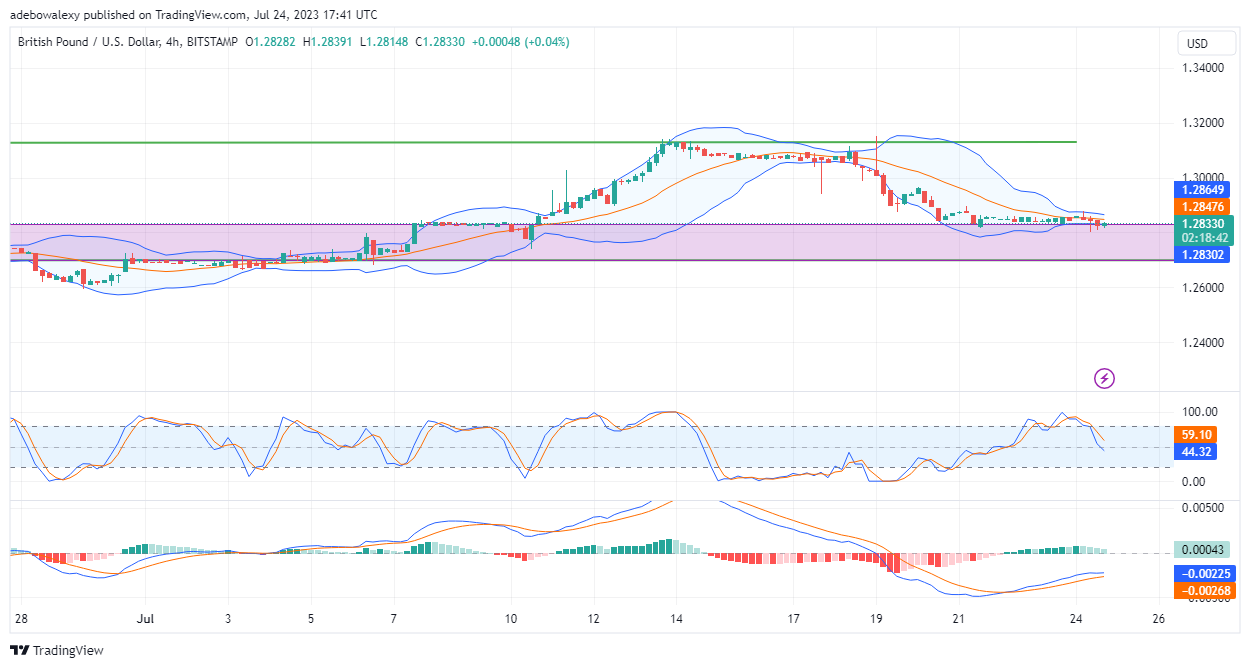Click the 100.00 stochastic axis label
The image size is (1250, 668).
1201,412
